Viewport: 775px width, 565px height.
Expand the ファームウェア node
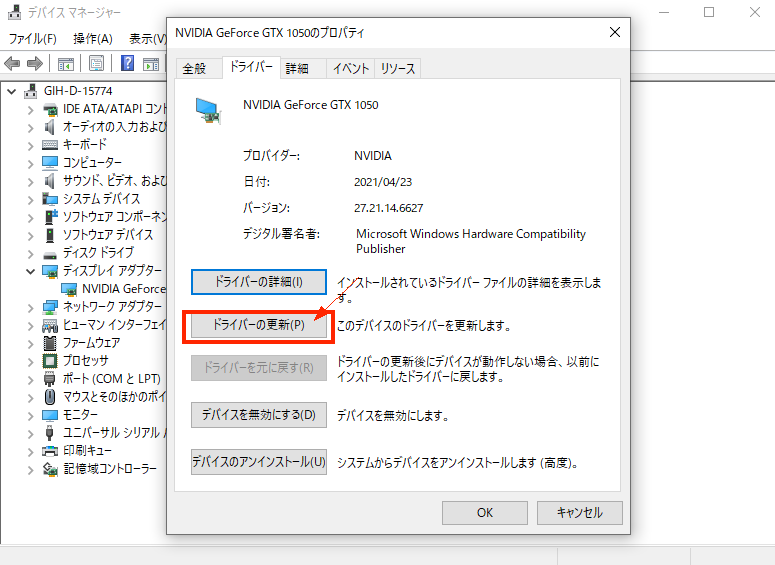(31, 344)
